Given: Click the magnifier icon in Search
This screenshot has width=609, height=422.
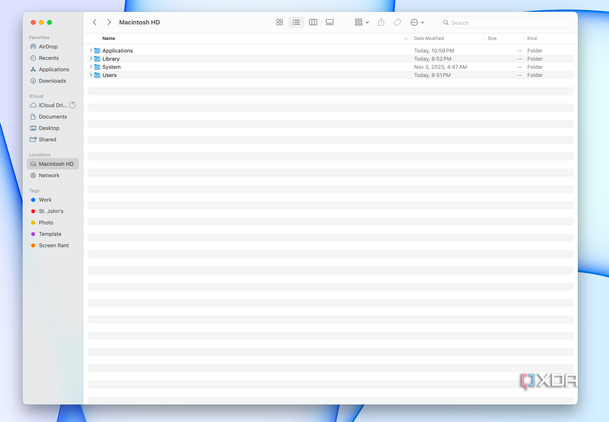Looking at the screenshot, I should [x=446, y=23].
